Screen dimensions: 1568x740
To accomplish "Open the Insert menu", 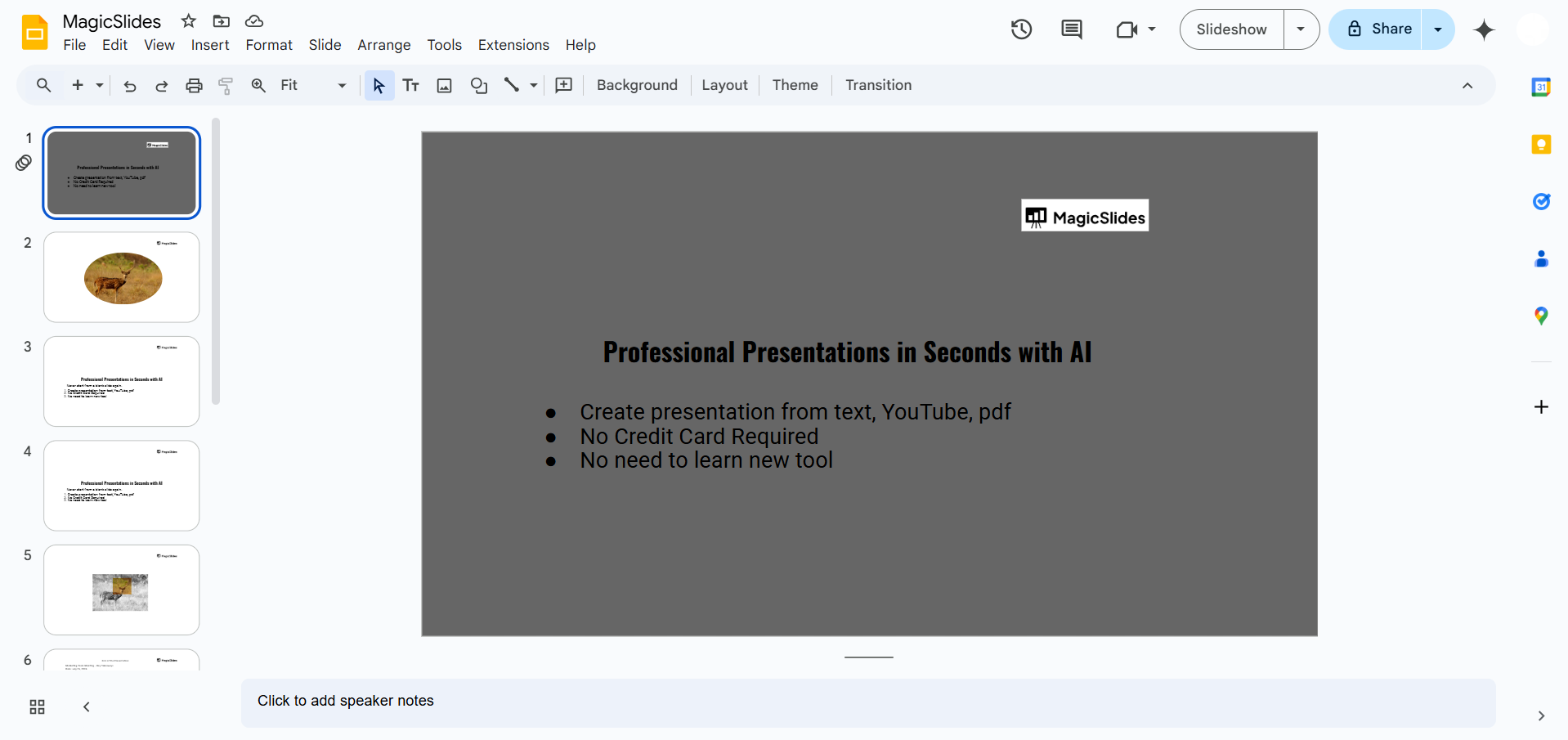I will [x=210, y=45].
